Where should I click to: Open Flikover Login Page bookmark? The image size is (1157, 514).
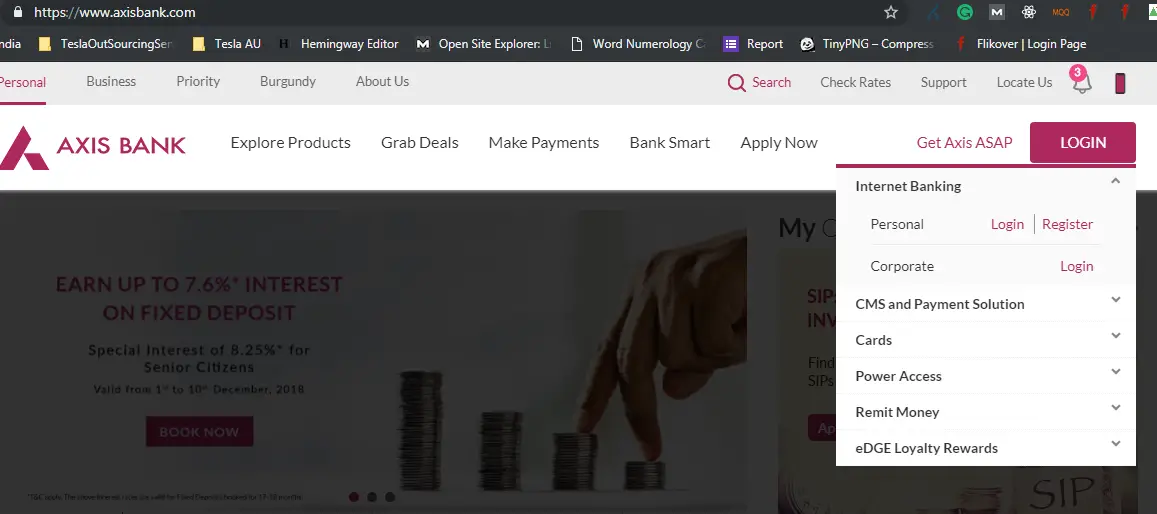click(x=1020, y=44)
